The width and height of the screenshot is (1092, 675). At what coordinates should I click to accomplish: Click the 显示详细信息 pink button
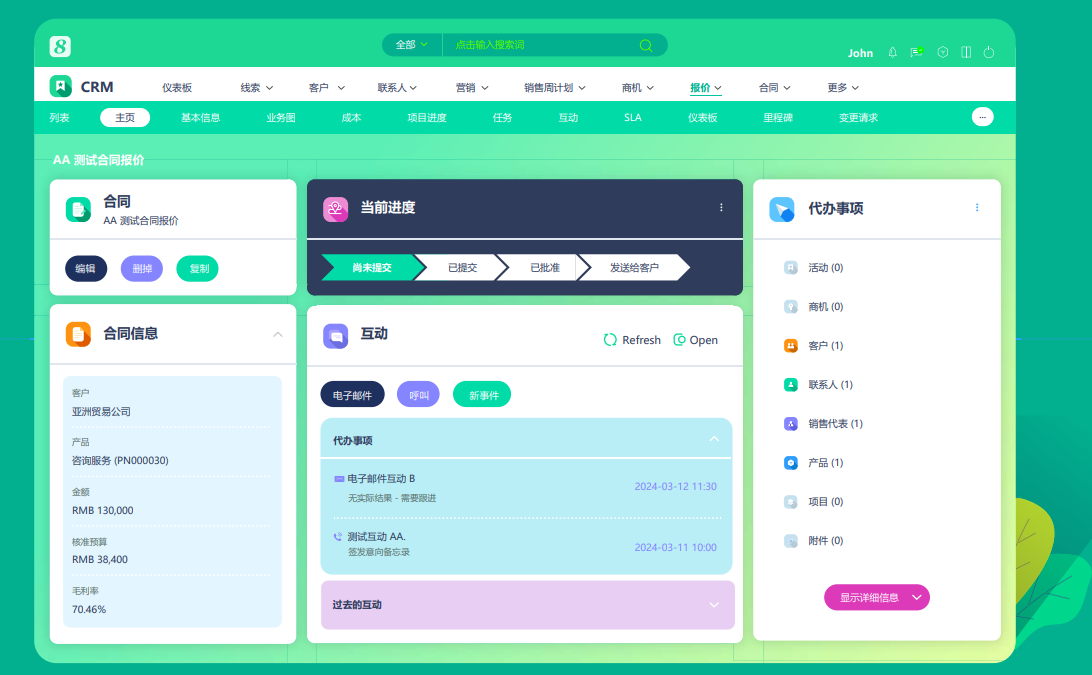click(877, 597)
